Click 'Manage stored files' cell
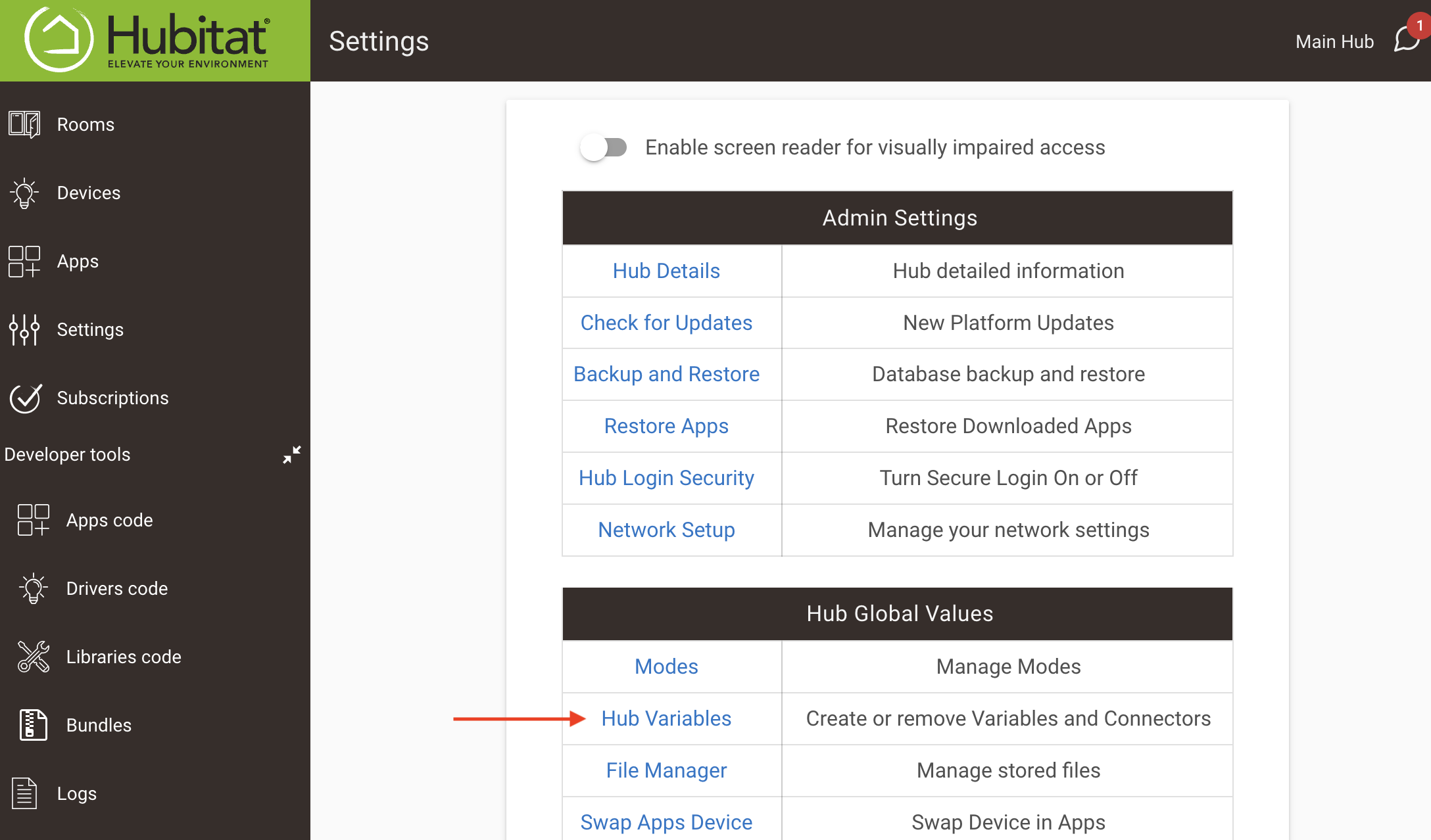Viewport: 1431px width, 840px height. coord(1008,770)
